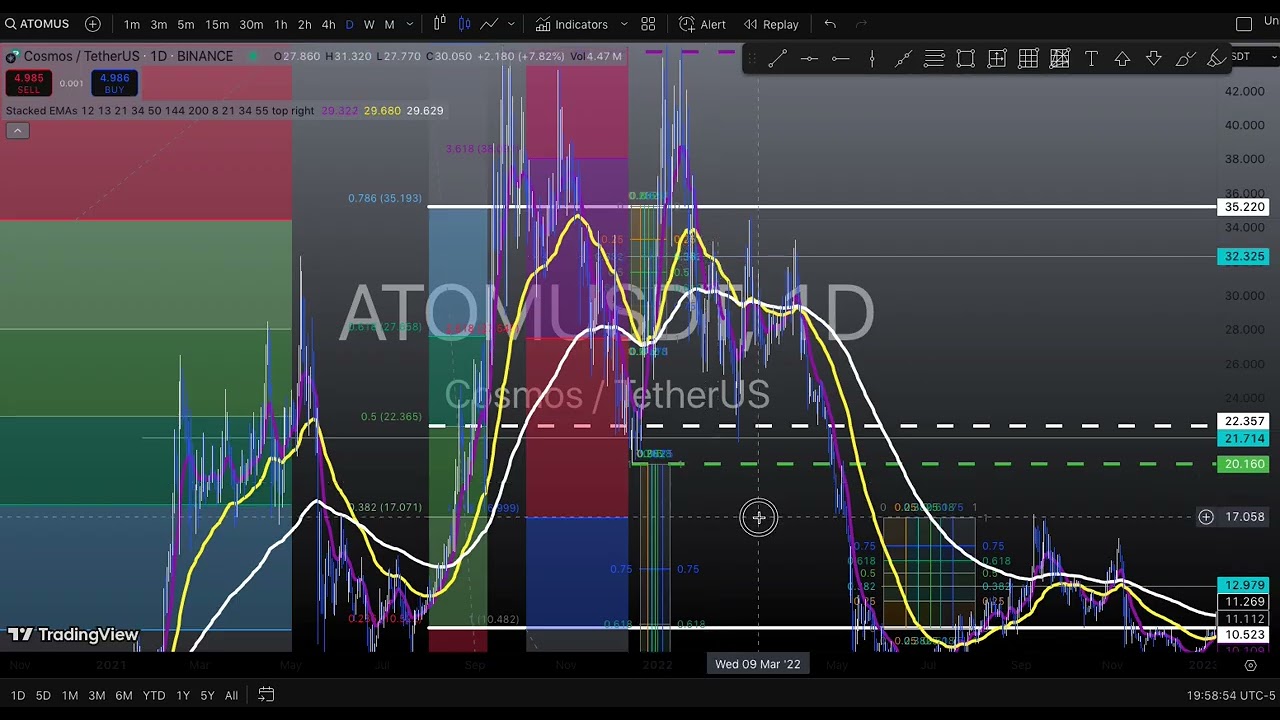Viewport: 1280px width, 720px height.
Task: Select the highlighter tool
Action: tap(1216, 59)
